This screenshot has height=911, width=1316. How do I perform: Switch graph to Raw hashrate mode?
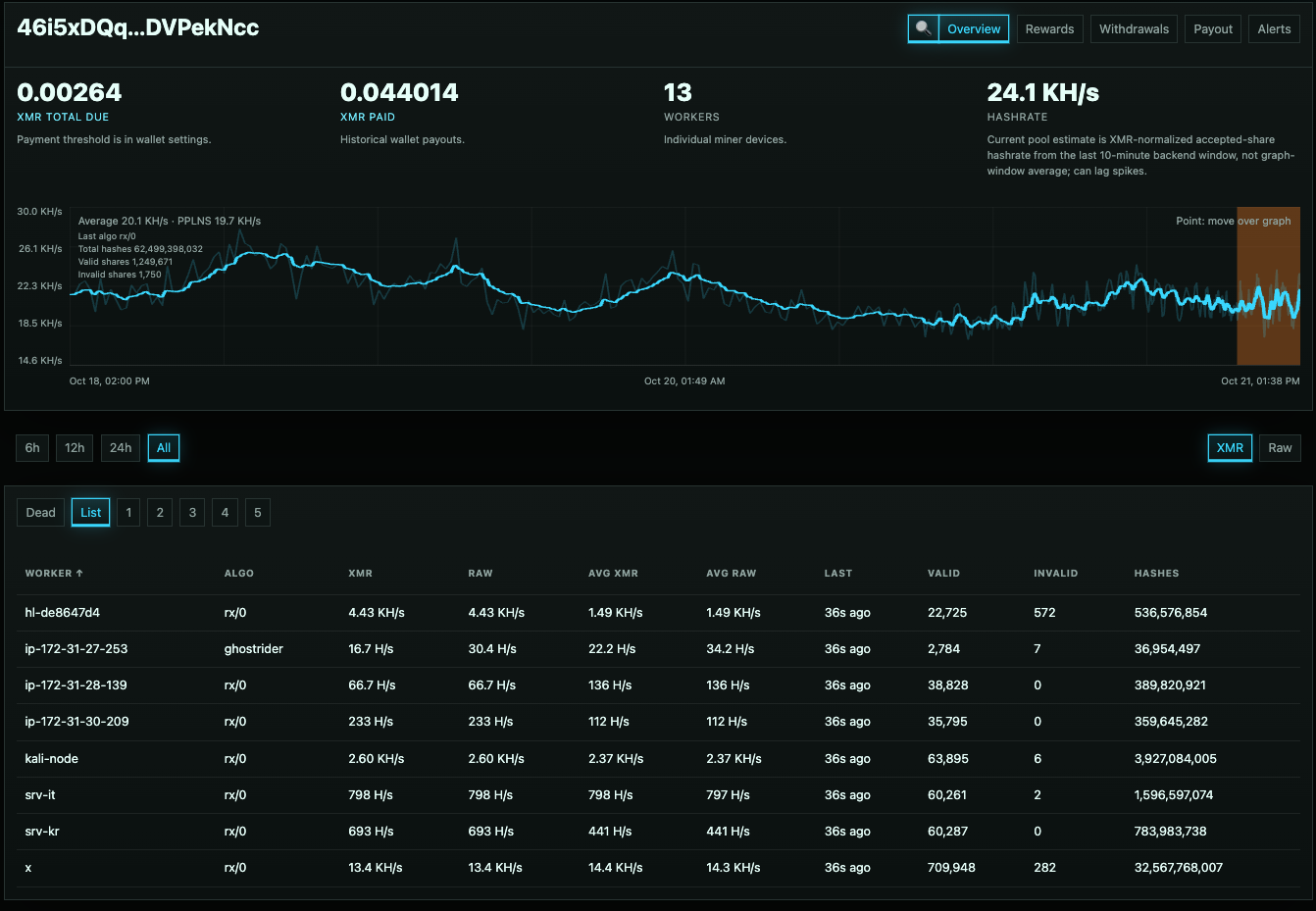[x=1280, y=448]
